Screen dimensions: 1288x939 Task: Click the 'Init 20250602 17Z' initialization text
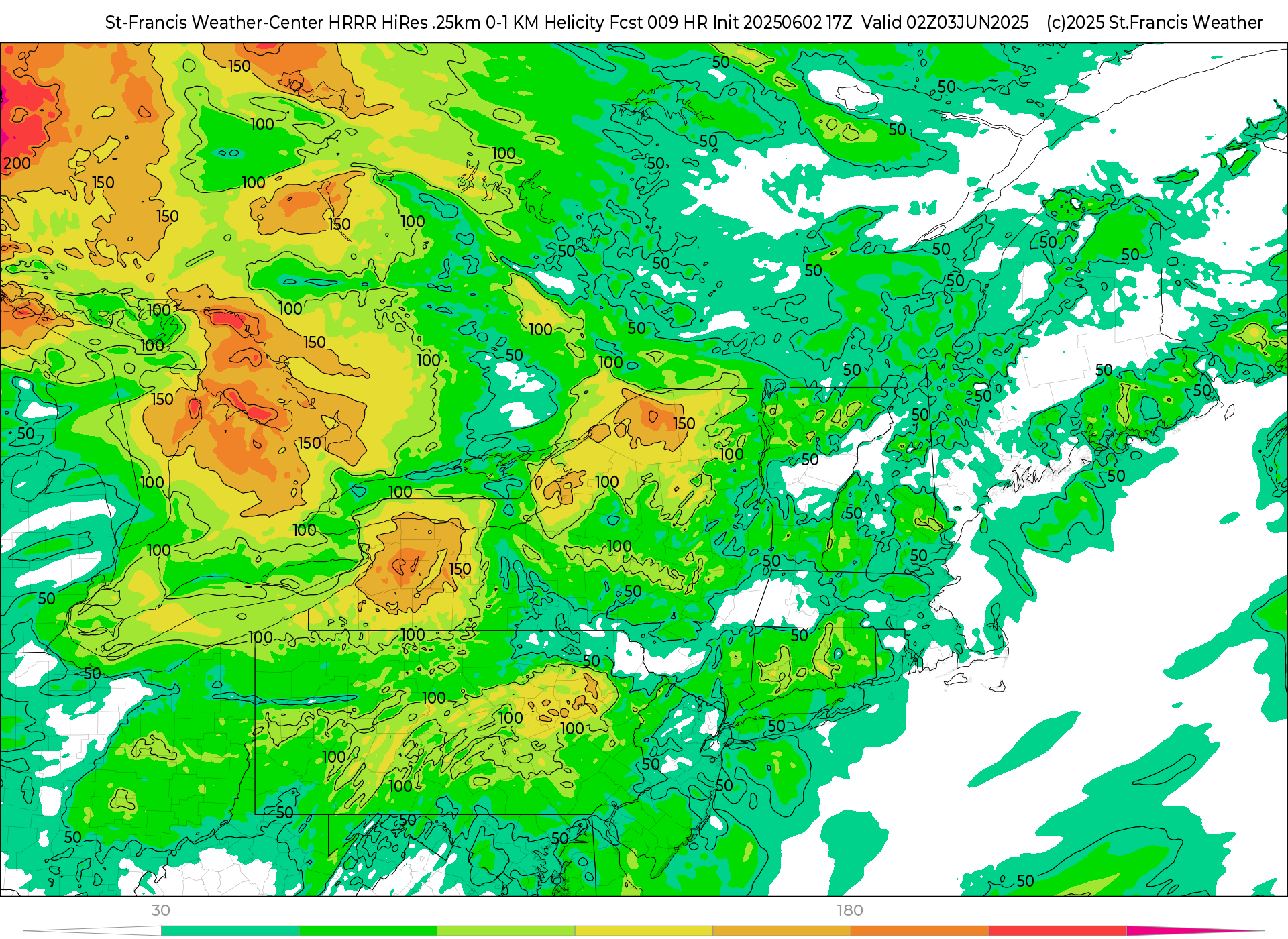(782, 23)
